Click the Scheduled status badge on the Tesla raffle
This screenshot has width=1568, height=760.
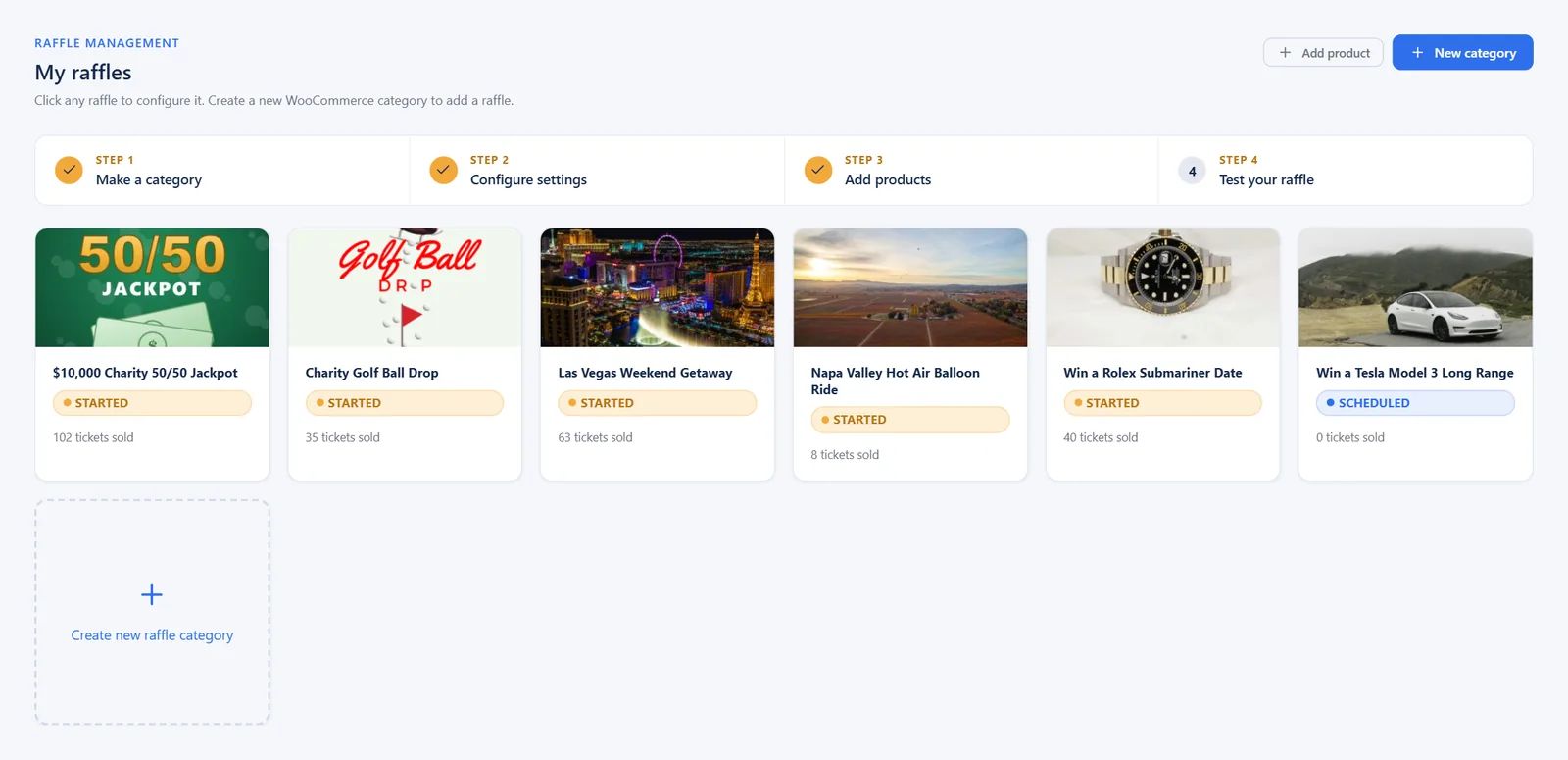coord(1415,403)
